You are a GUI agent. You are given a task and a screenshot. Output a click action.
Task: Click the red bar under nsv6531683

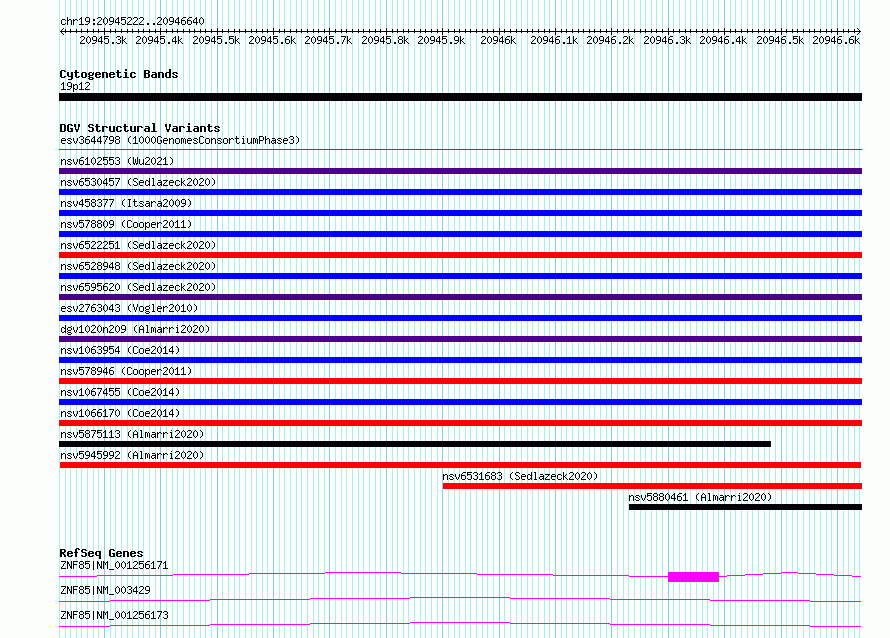click(652, 486)
